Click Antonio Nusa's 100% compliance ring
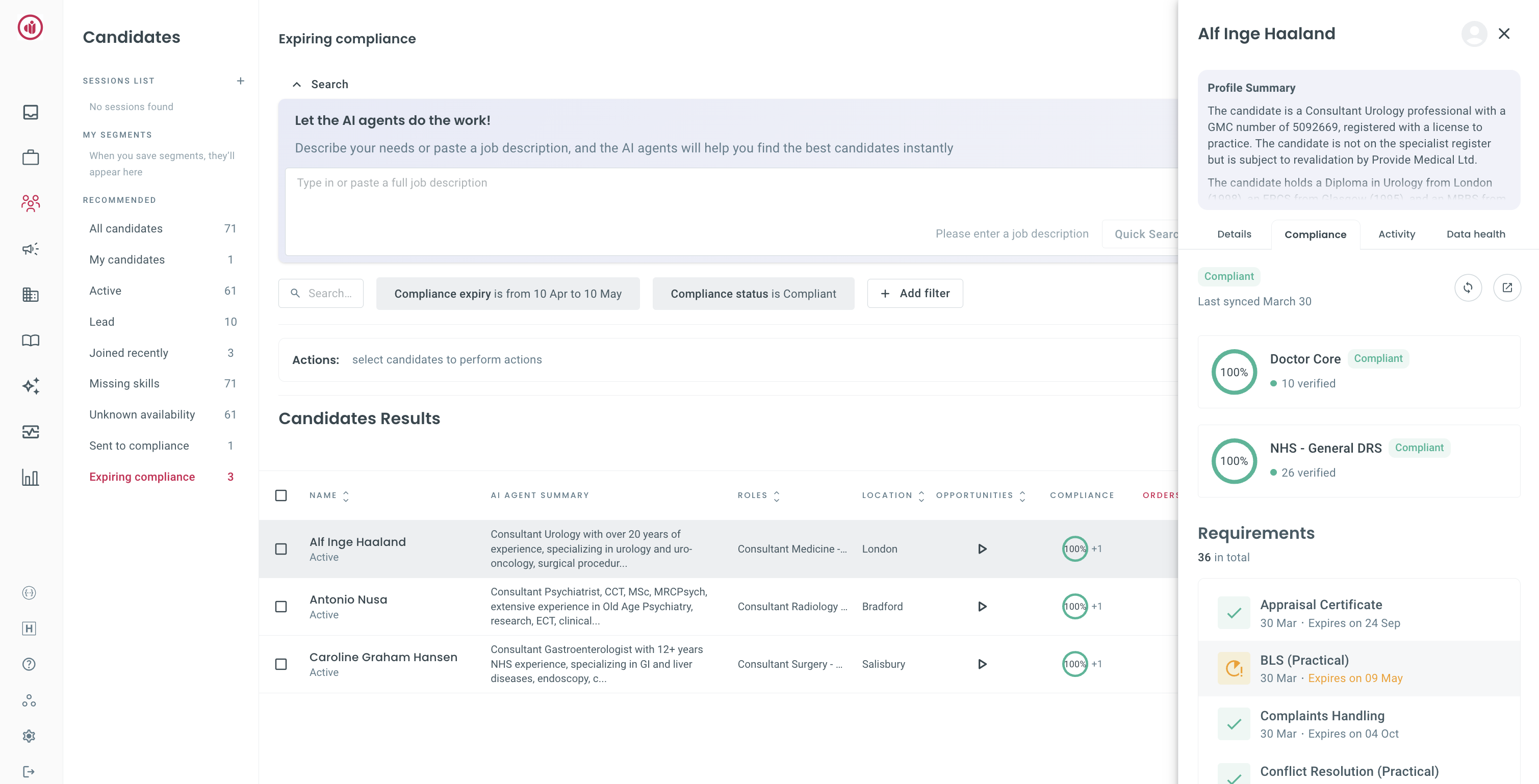 [1074, 607]
